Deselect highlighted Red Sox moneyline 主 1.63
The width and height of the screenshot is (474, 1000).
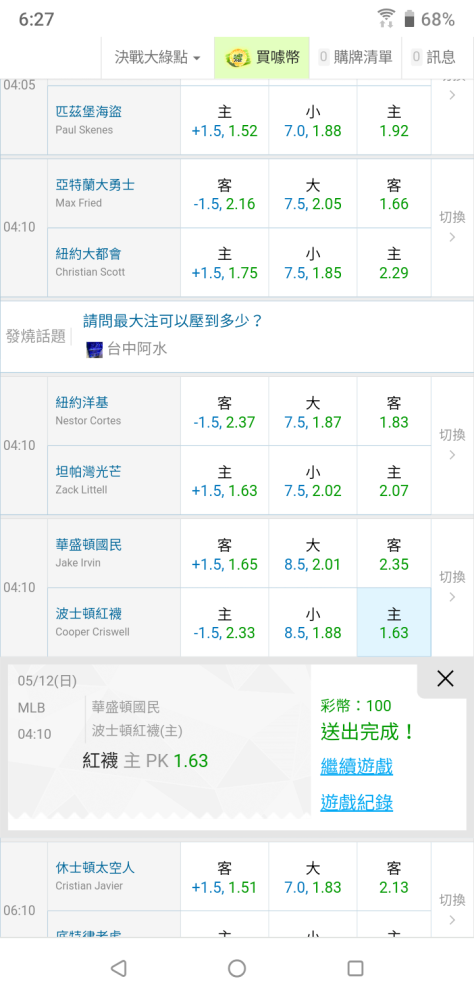pos(394,622)
